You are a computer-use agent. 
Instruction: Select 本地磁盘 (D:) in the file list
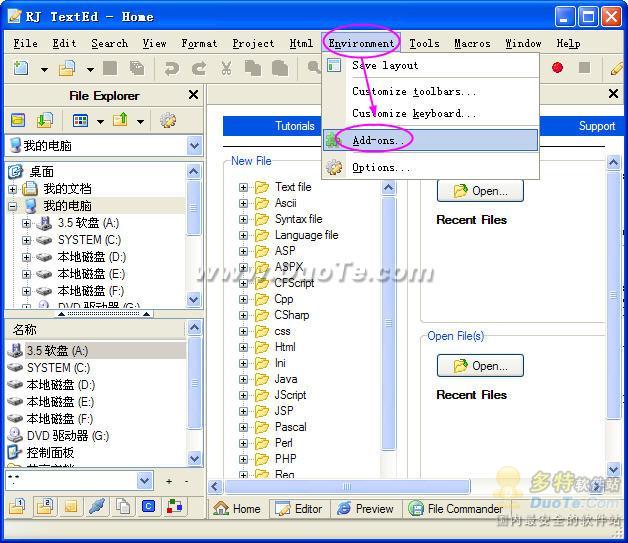point(60,385)
